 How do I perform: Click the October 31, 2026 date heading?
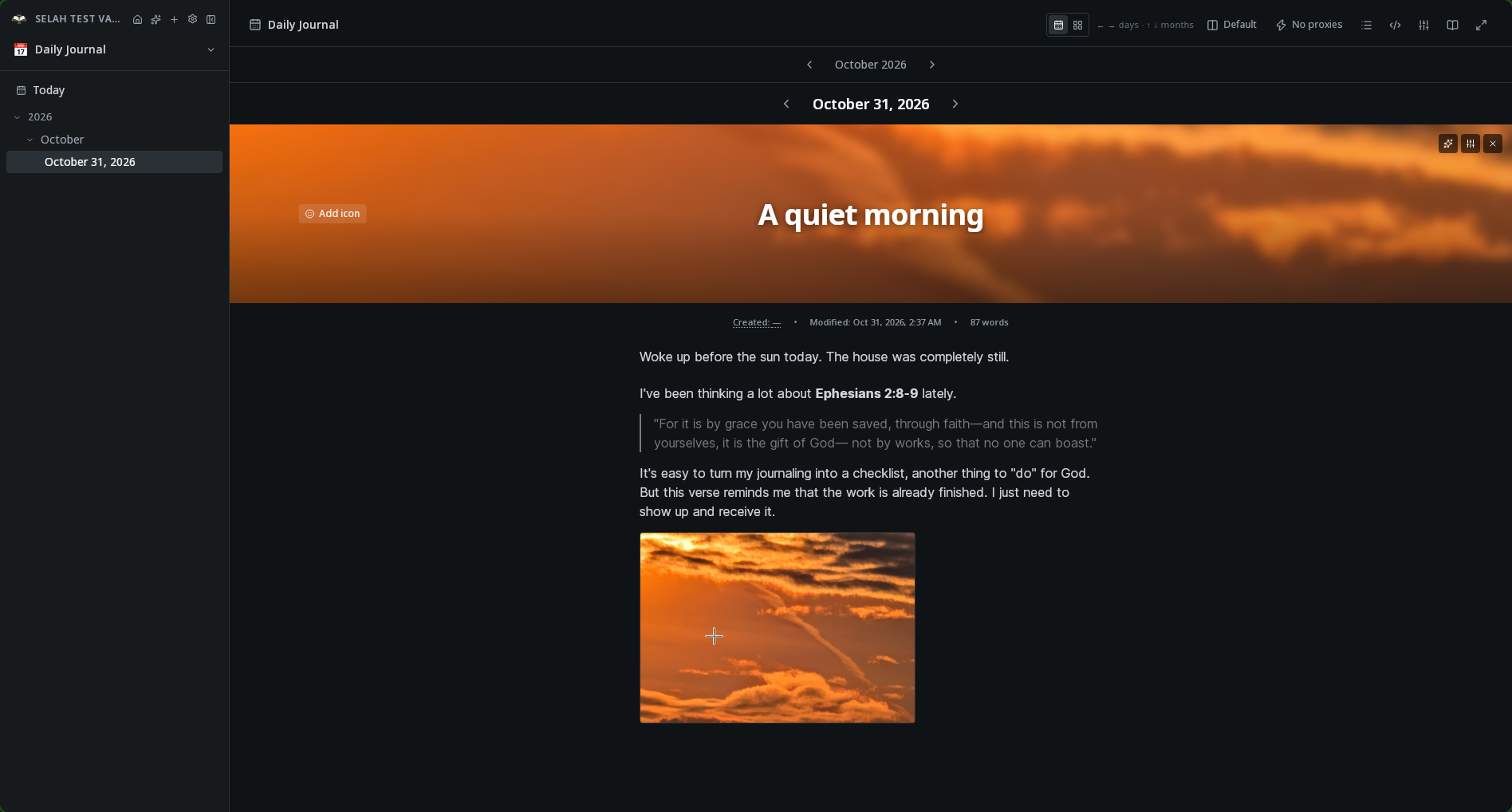[870, 104]
